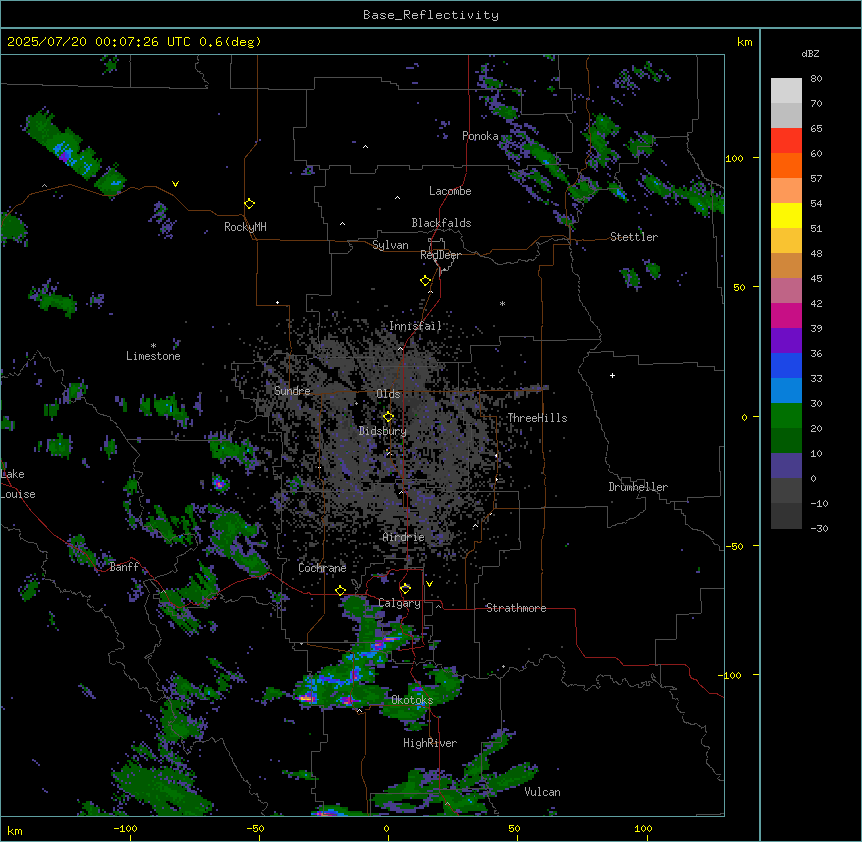The height and width of the screenshot is (842, 862).
Task: Click the Banff label
Action: coord(124,567)
